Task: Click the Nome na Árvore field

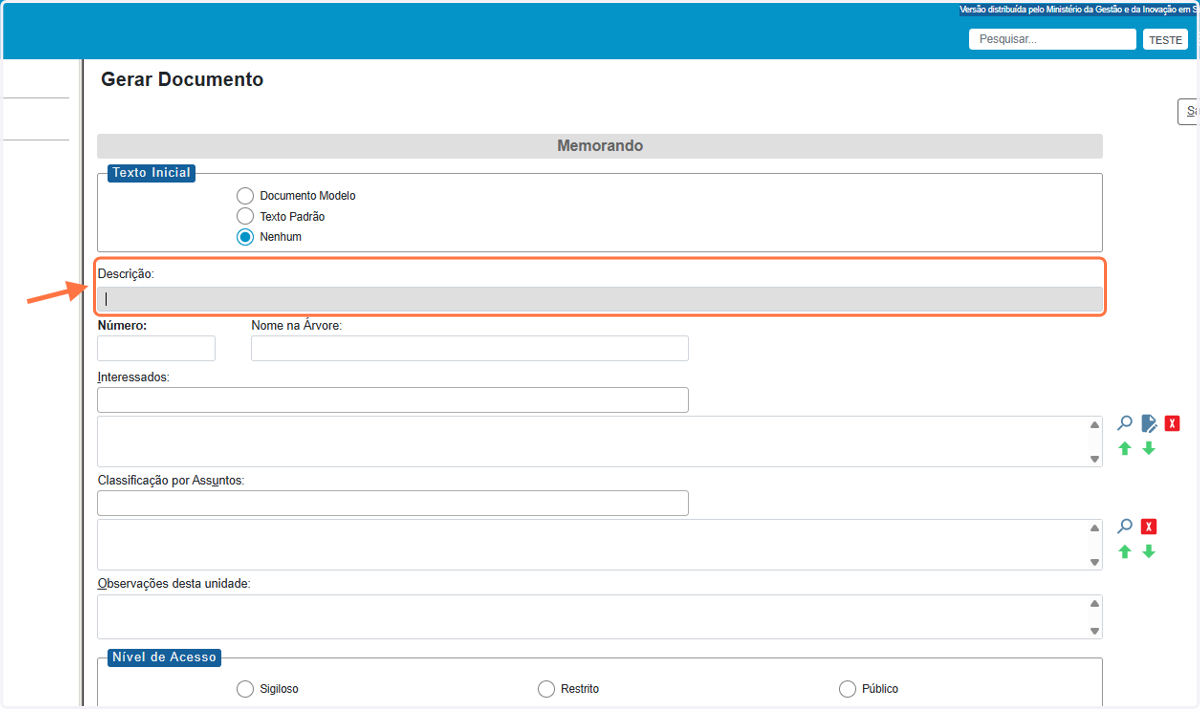Action: tap(470, 348)
